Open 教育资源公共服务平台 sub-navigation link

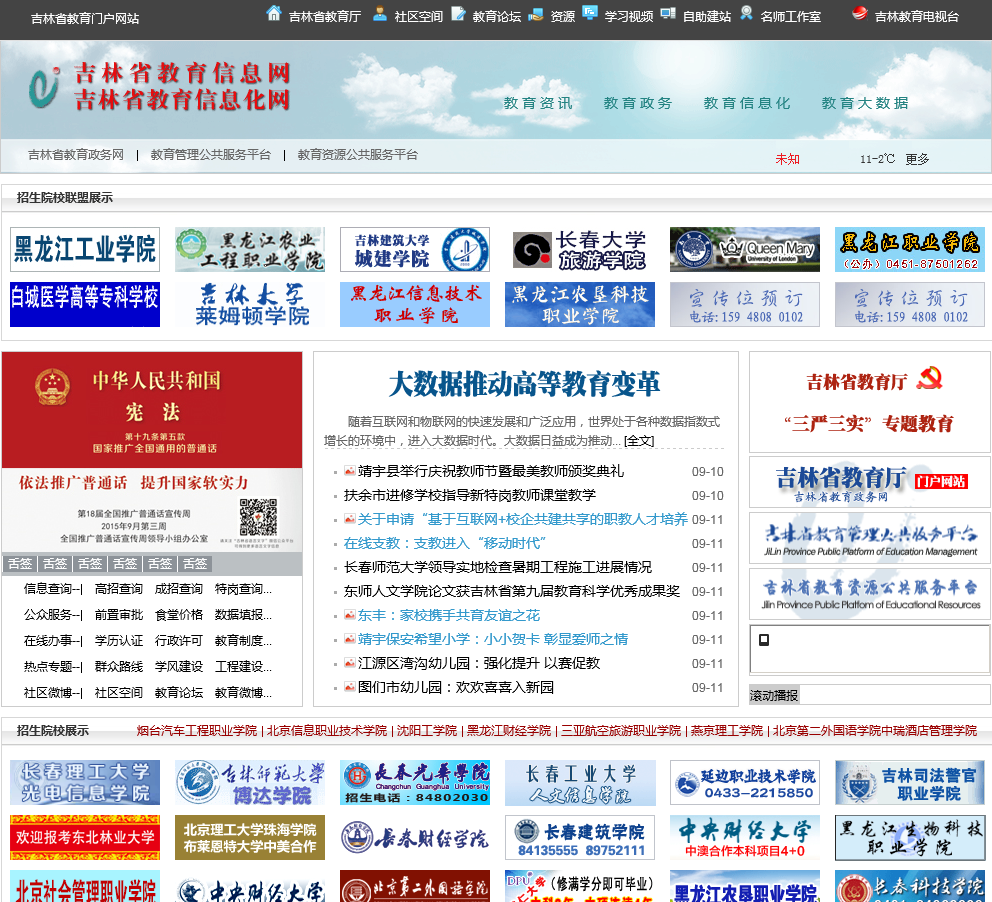coord(357,155)
